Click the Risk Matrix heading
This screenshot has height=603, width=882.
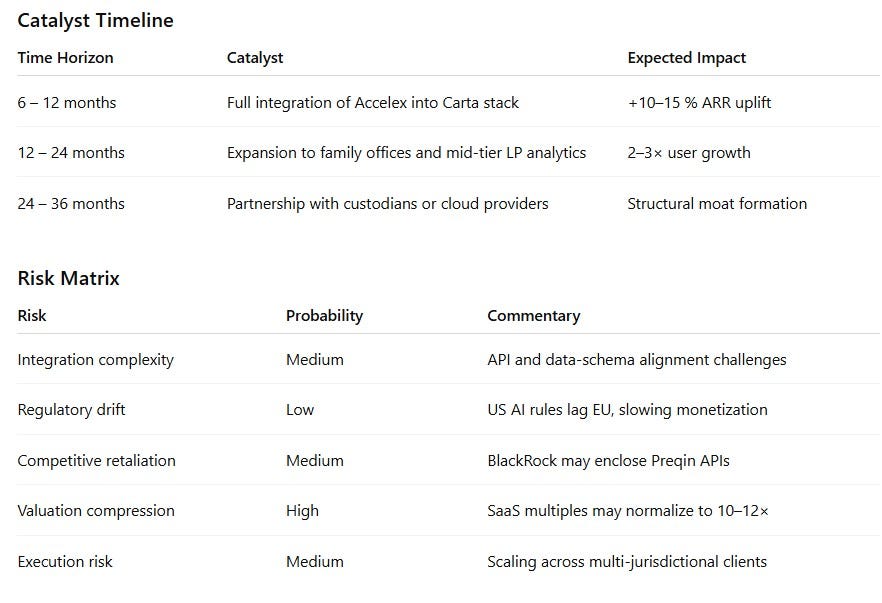(x=69, y=278)
